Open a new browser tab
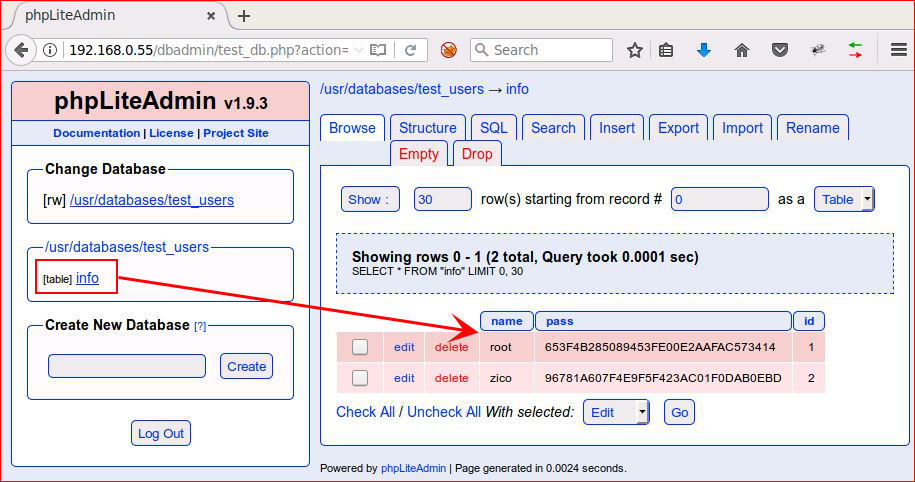The height and width of the screenshot is (482, 915). (243, 16)
